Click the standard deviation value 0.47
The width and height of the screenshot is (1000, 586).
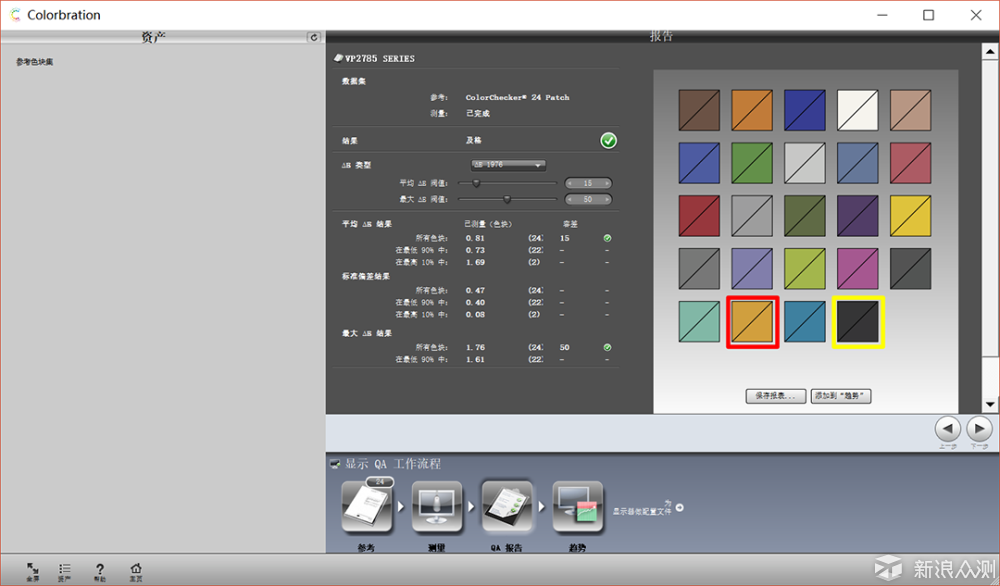[x=475, y=290]
